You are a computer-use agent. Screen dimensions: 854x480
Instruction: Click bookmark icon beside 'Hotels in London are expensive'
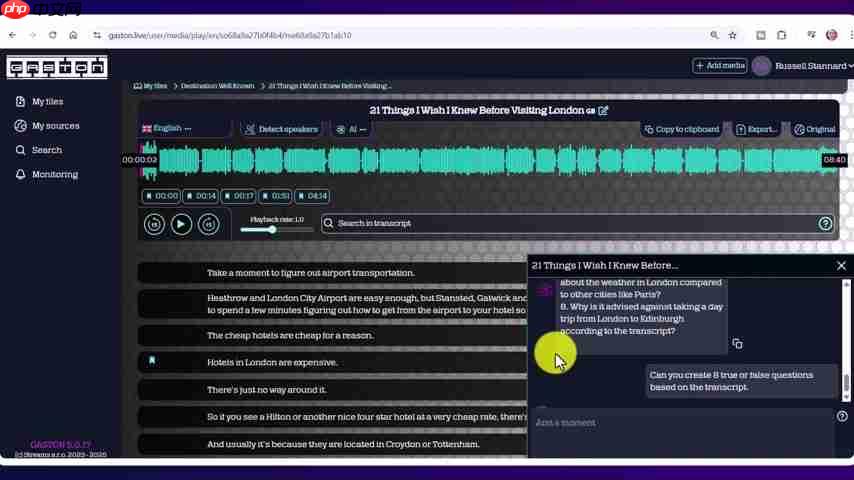coord(152,361)
